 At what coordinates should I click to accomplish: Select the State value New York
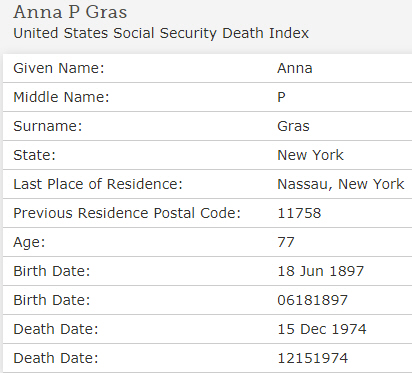coord(310,155)
